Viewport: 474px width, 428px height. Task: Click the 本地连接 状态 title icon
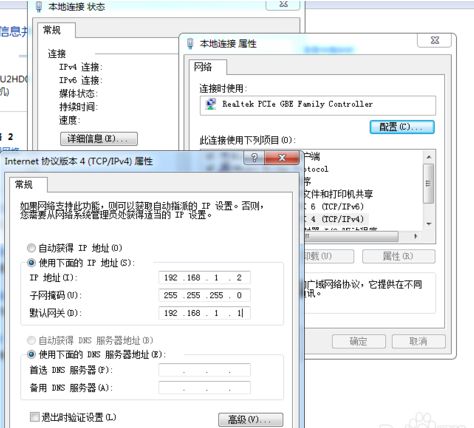[x=39, y=7]
